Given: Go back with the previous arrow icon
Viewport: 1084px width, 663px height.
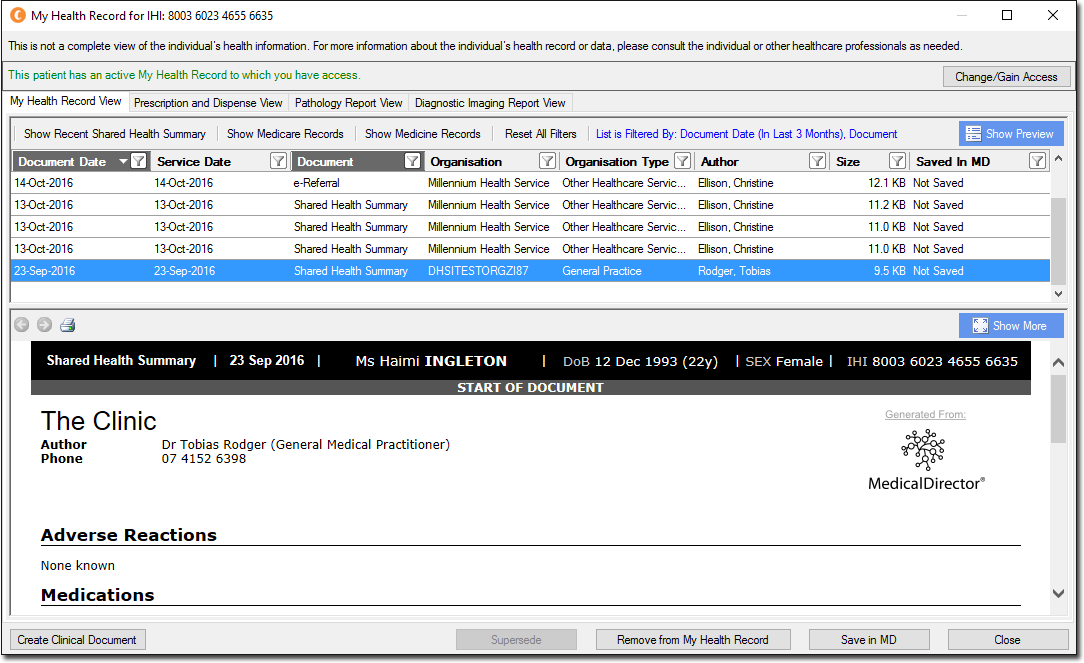Looking at the screenshot, I should [x=21, y=325].
